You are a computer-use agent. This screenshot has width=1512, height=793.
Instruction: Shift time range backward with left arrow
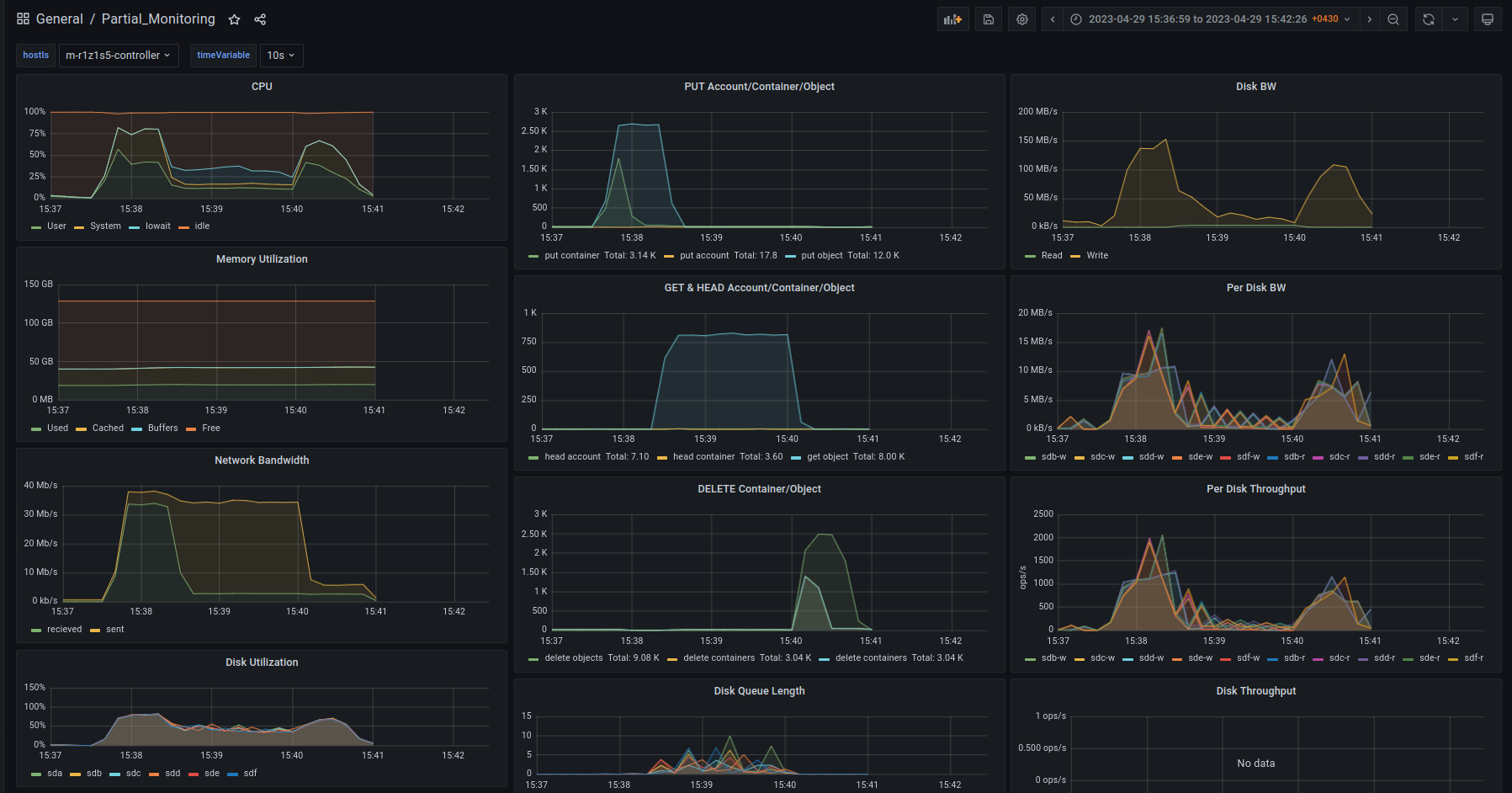tap(1053, 19)
